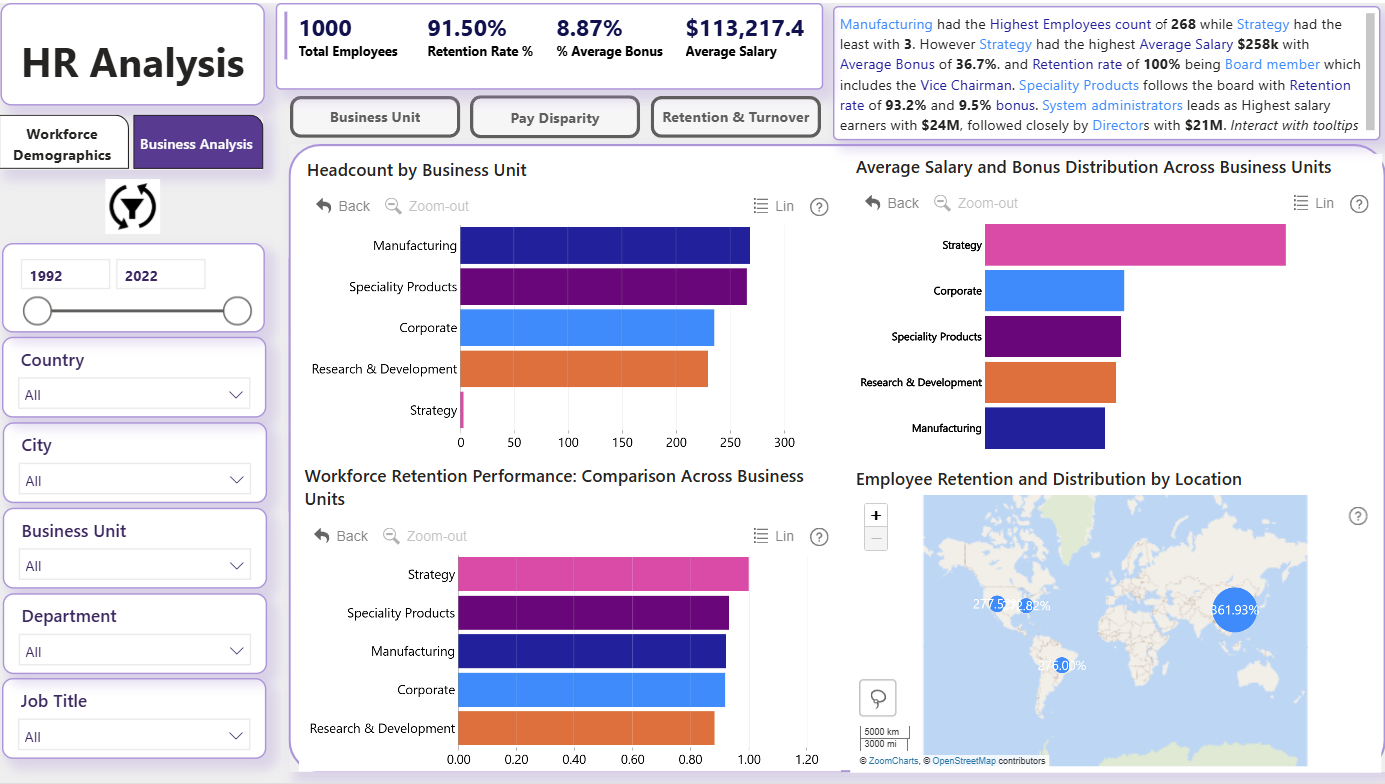Click the Retention & Turnover button
1385x784 pixels.
[736, 117]
